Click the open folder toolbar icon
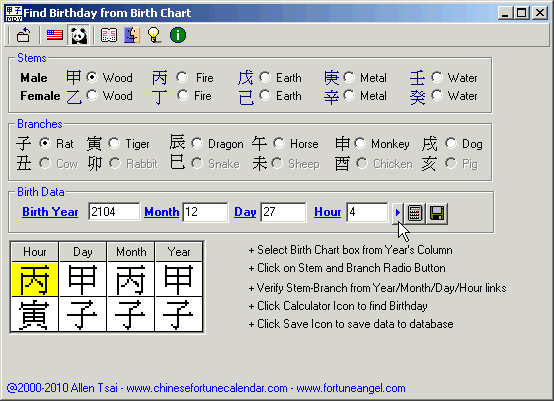This screenshot has height=401, width=554. point(24,35)
